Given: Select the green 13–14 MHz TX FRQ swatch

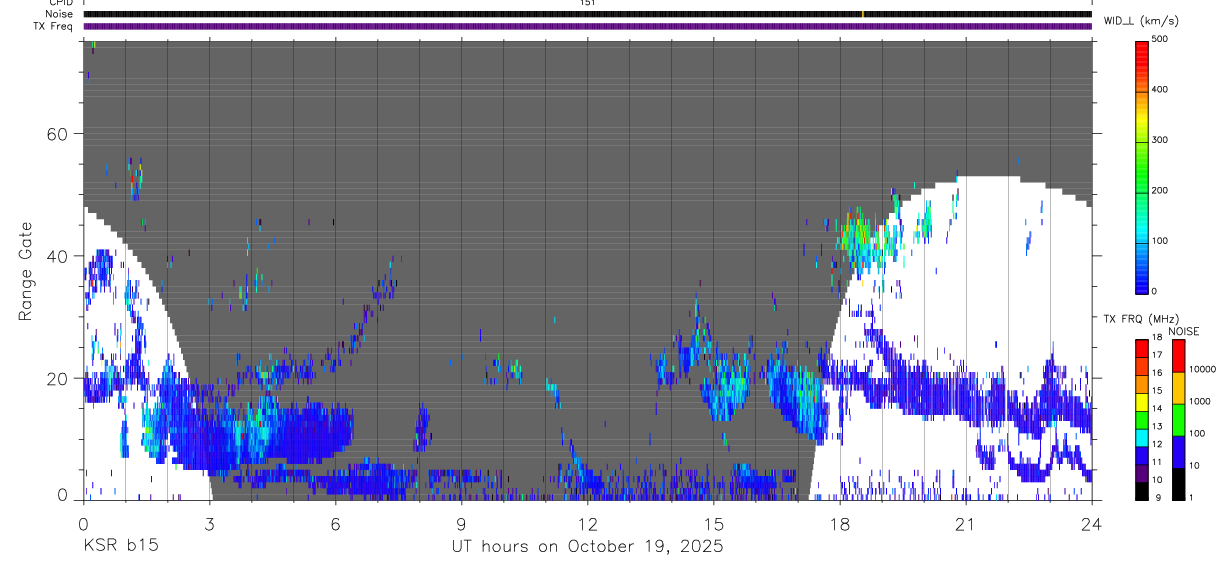Looking at the screenshot, I should click(x=1142, y=419).
